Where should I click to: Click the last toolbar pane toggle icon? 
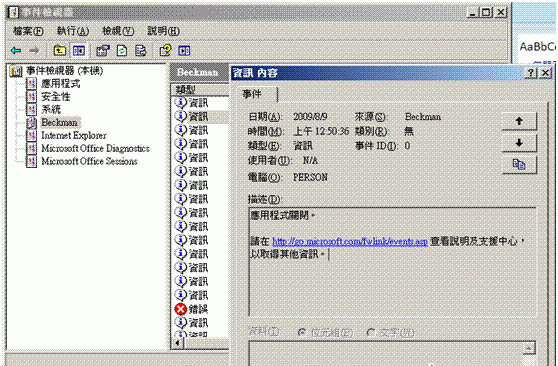(184, 51)
